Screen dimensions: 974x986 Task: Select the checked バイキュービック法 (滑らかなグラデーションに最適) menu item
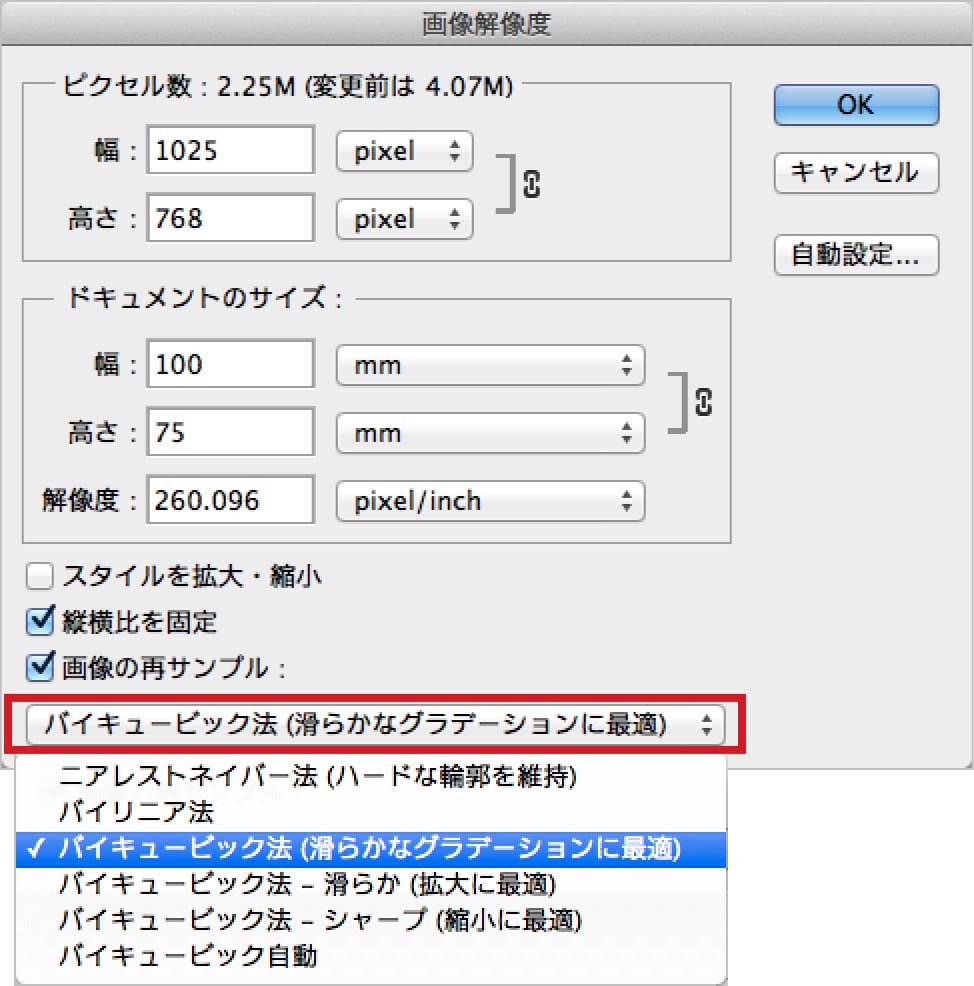(368, 848)
